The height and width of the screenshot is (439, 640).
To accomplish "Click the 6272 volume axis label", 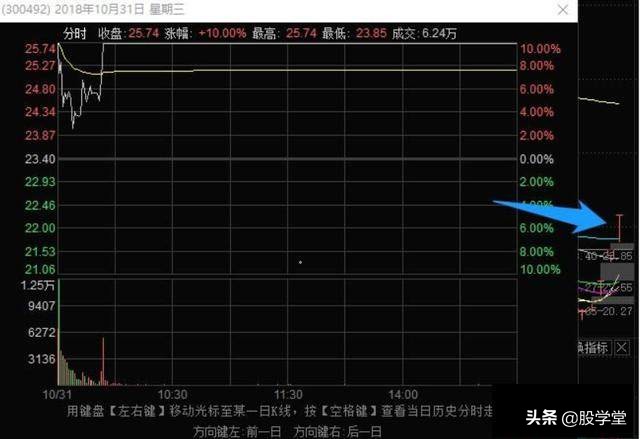I will coord(41,333).
